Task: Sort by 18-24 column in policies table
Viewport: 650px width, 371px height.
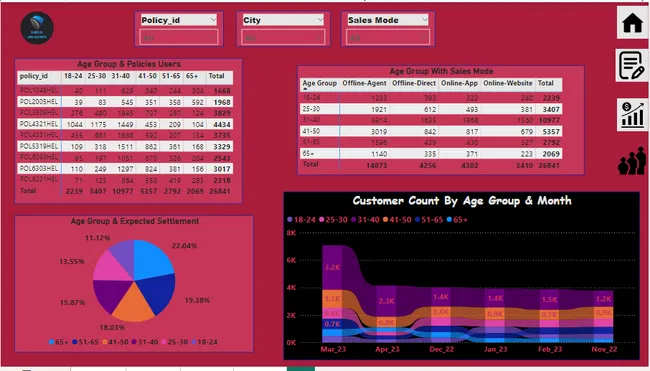Action: (73, 76)
